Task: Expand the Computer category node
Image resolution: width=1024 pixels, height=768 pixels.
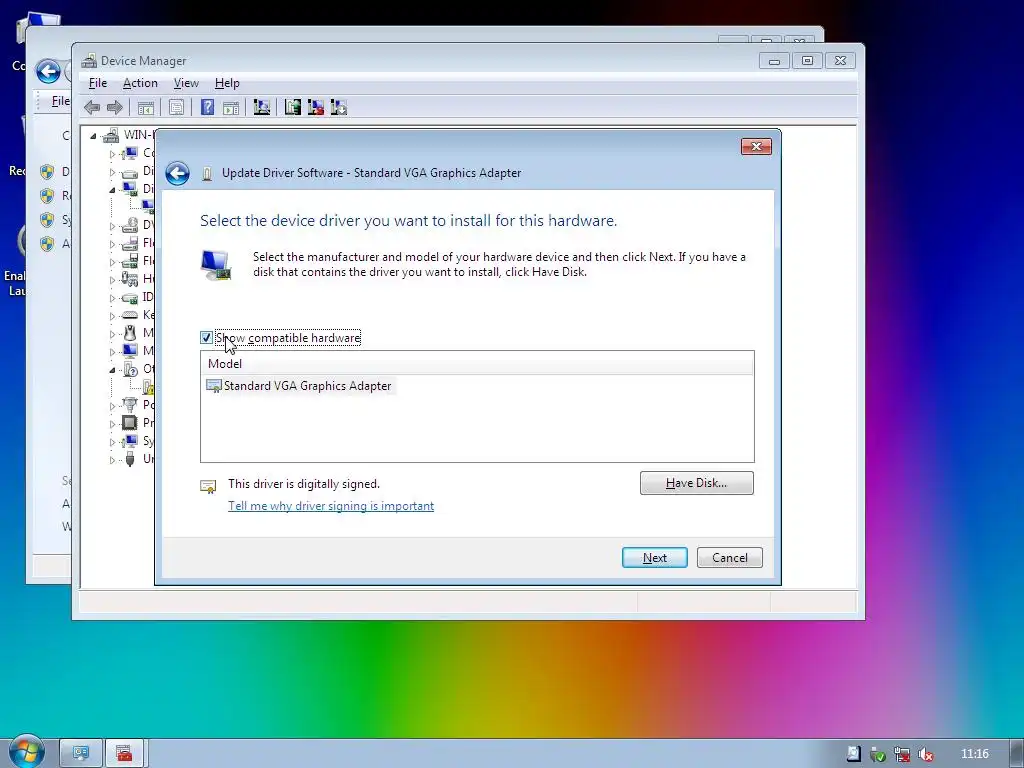Action: [x=112, y=154]
